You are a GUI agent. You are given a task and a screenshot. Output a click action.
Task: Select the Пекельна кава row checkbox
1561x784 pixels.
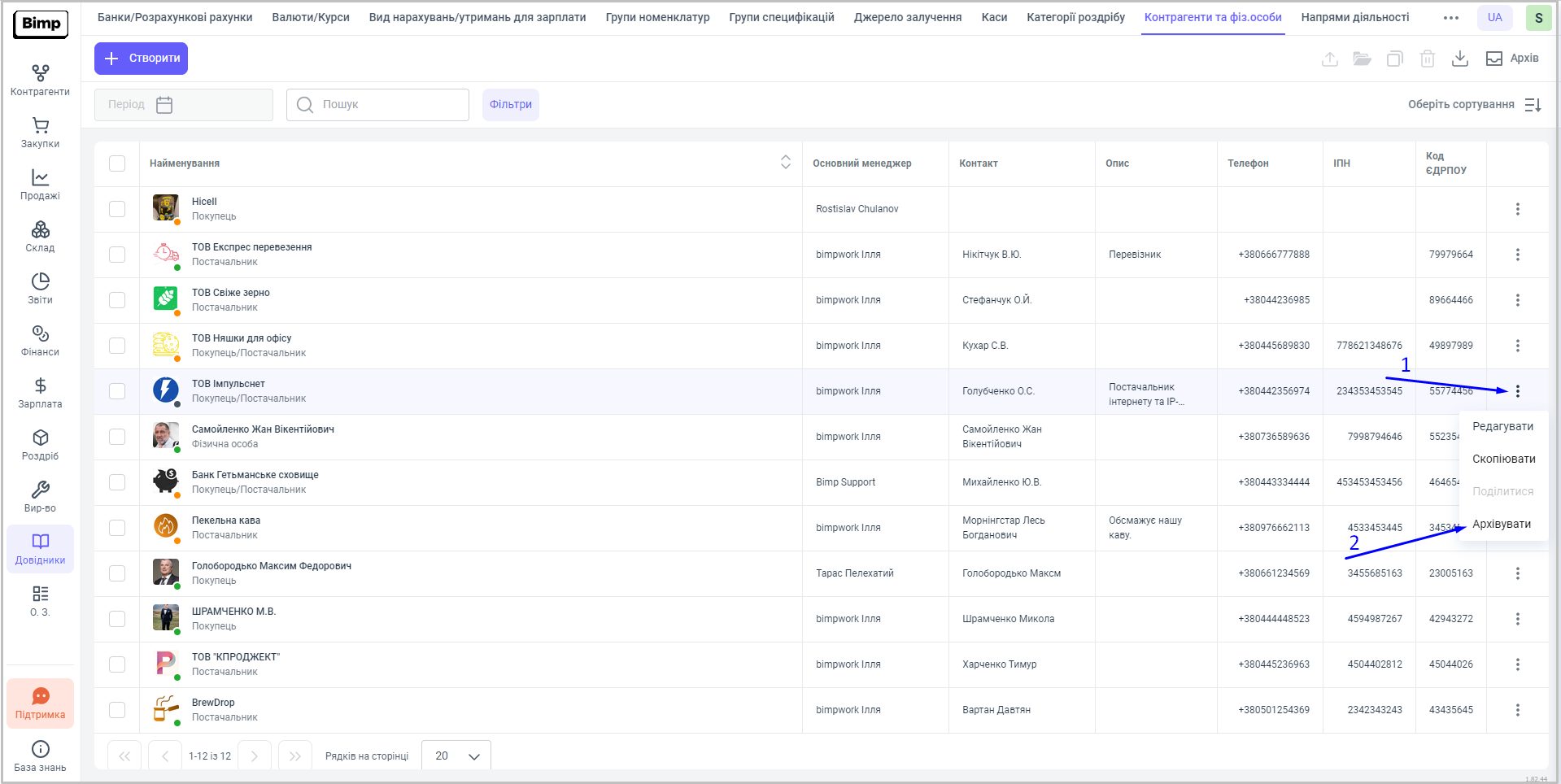tap(117, 528)
